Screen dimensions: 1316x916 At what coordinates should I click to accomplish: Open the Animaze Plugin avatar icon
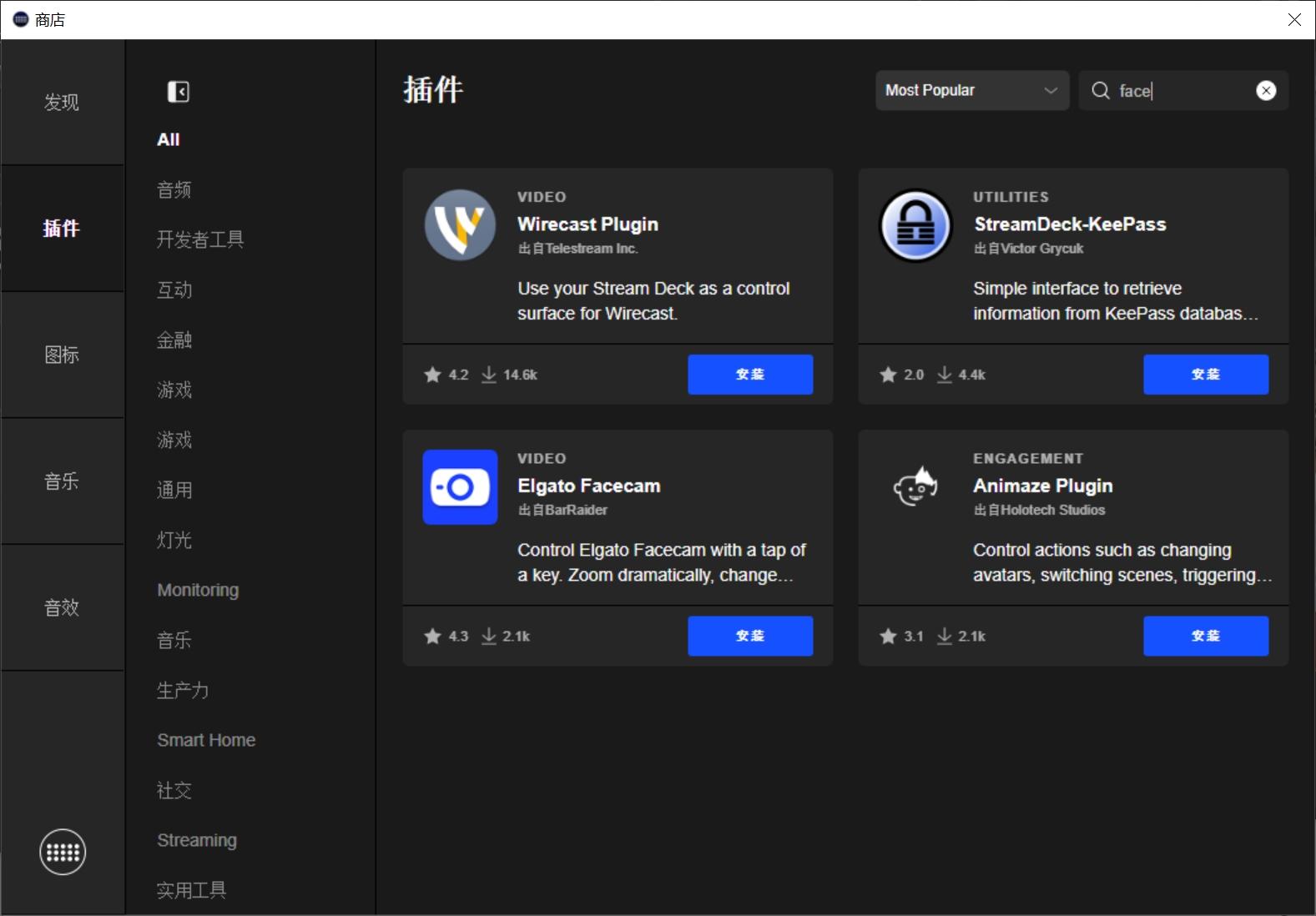[915, 487]
